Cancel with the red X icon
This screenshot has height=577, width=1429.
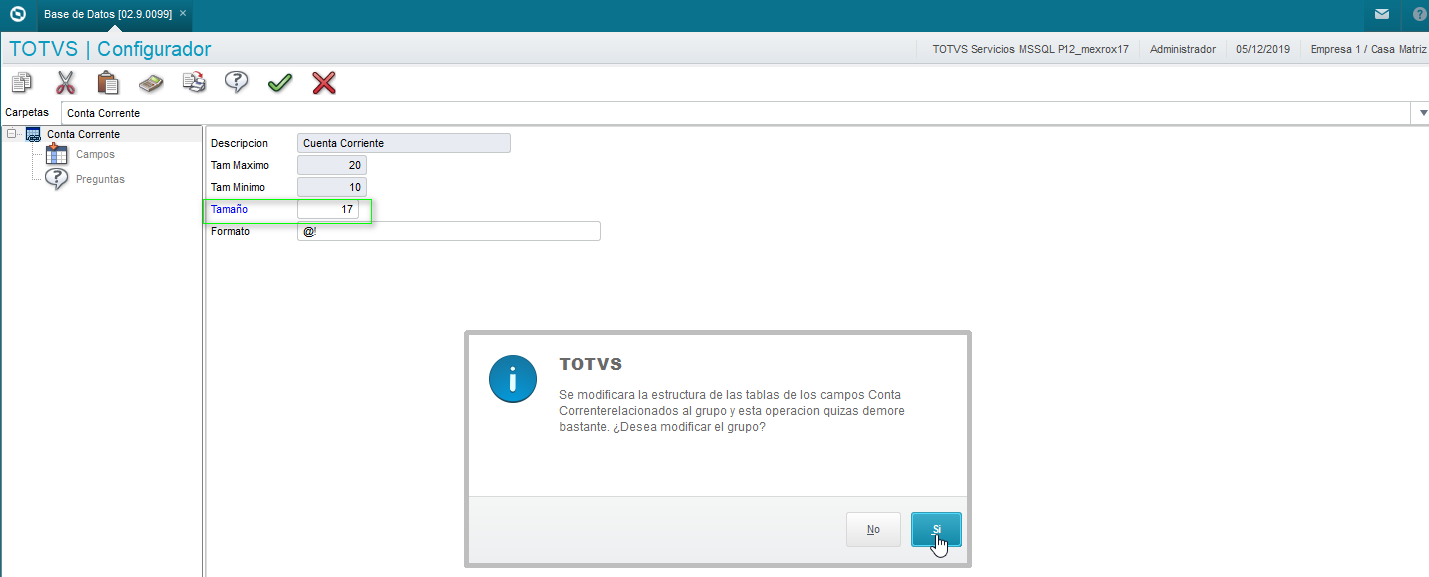pyautogui.click(x=323, y=82)
